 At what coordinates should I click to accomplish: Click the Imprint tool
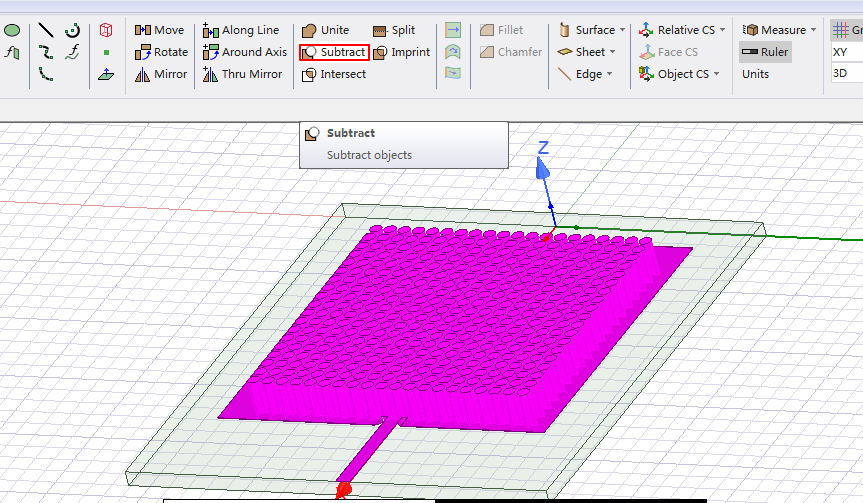pos(402,52)
